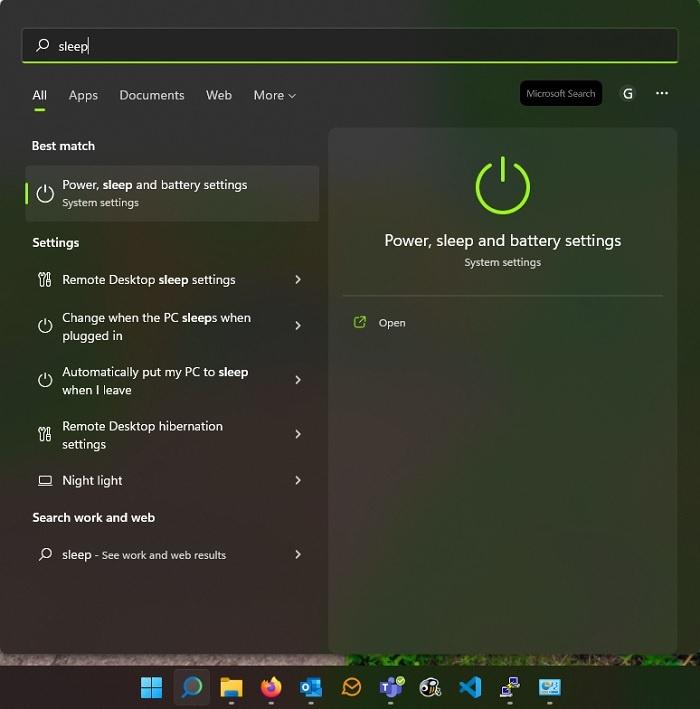The height and width of the screenshot is (709, 700).
Task: Switch to the Documents tab
Action: coord(152,96)
